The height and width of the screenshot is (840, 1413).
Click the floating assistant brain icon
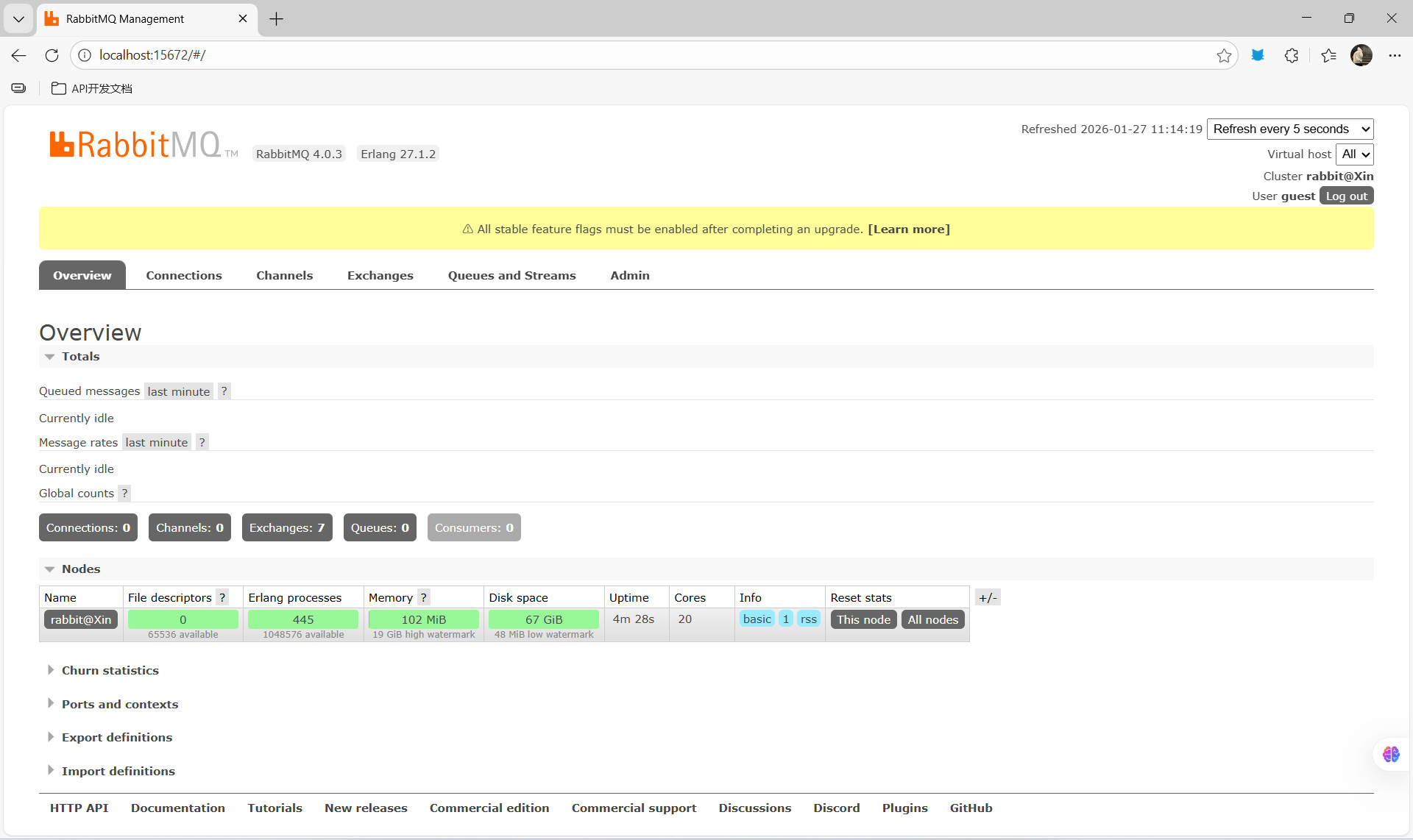[x=1390, y=754]
